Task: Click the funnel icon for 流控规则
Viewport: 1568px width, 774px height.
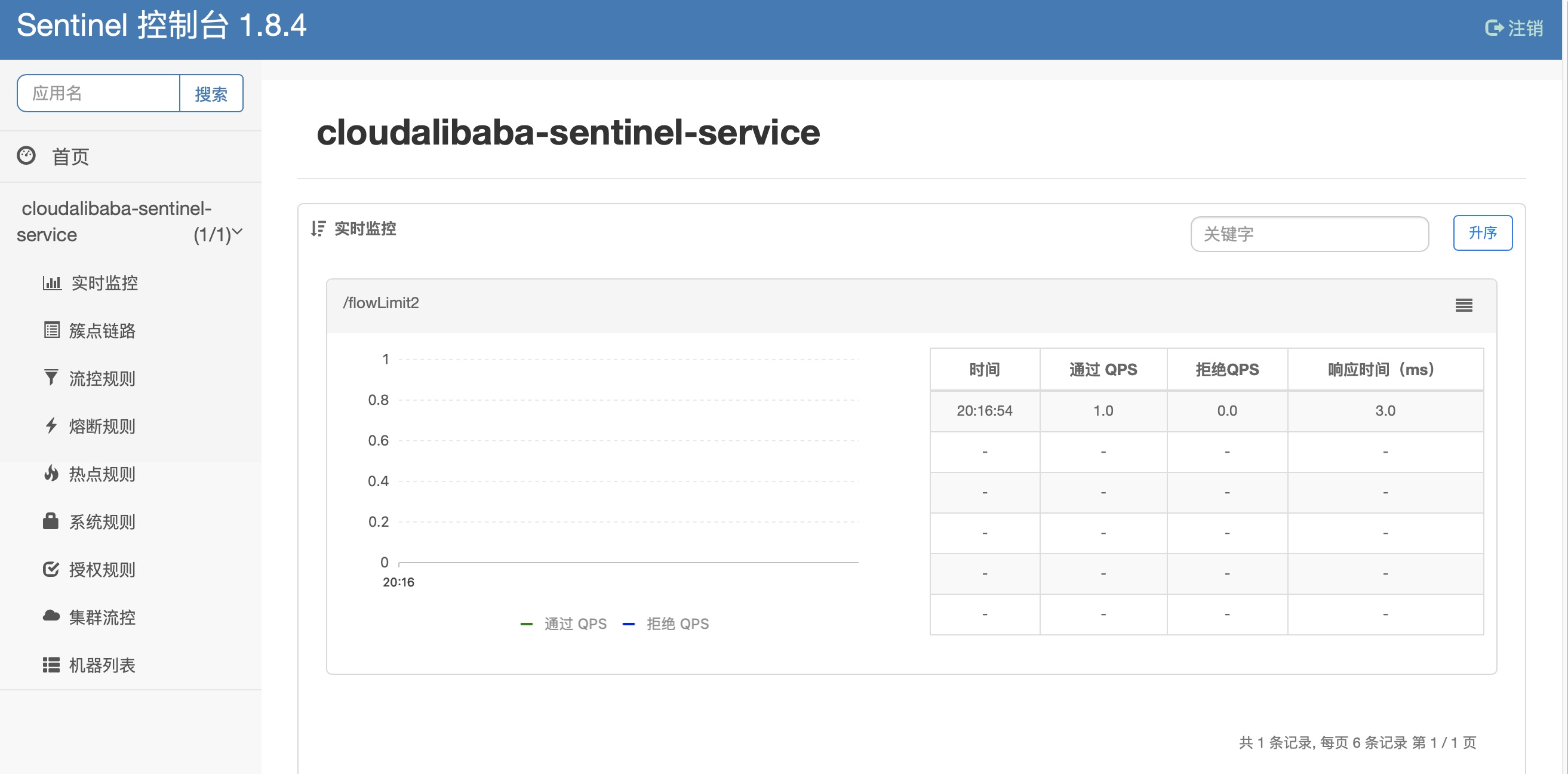Action: point(52,377)
